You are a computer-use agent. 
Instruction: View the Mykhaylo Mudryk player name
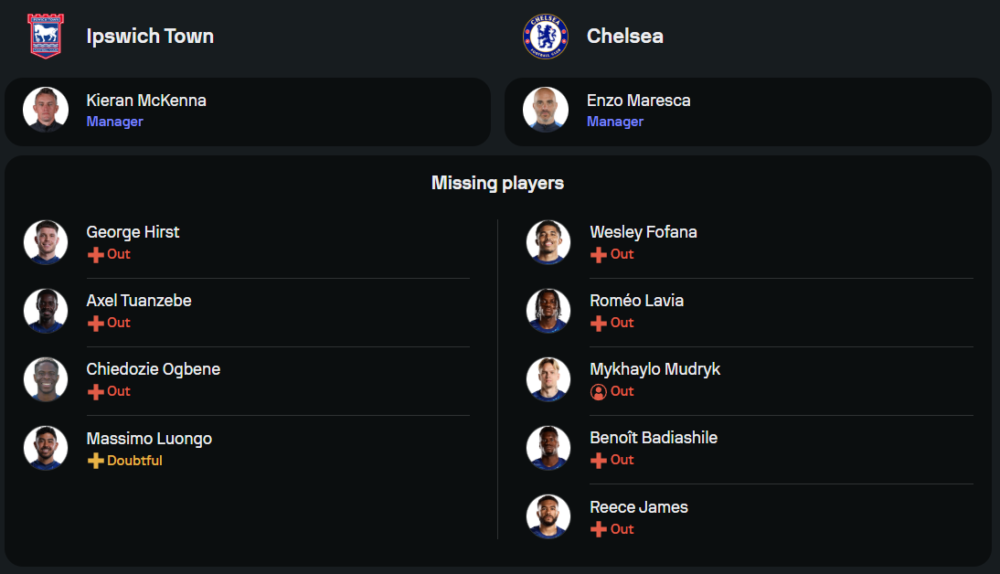pyautogui.click(x=655, y=369)
